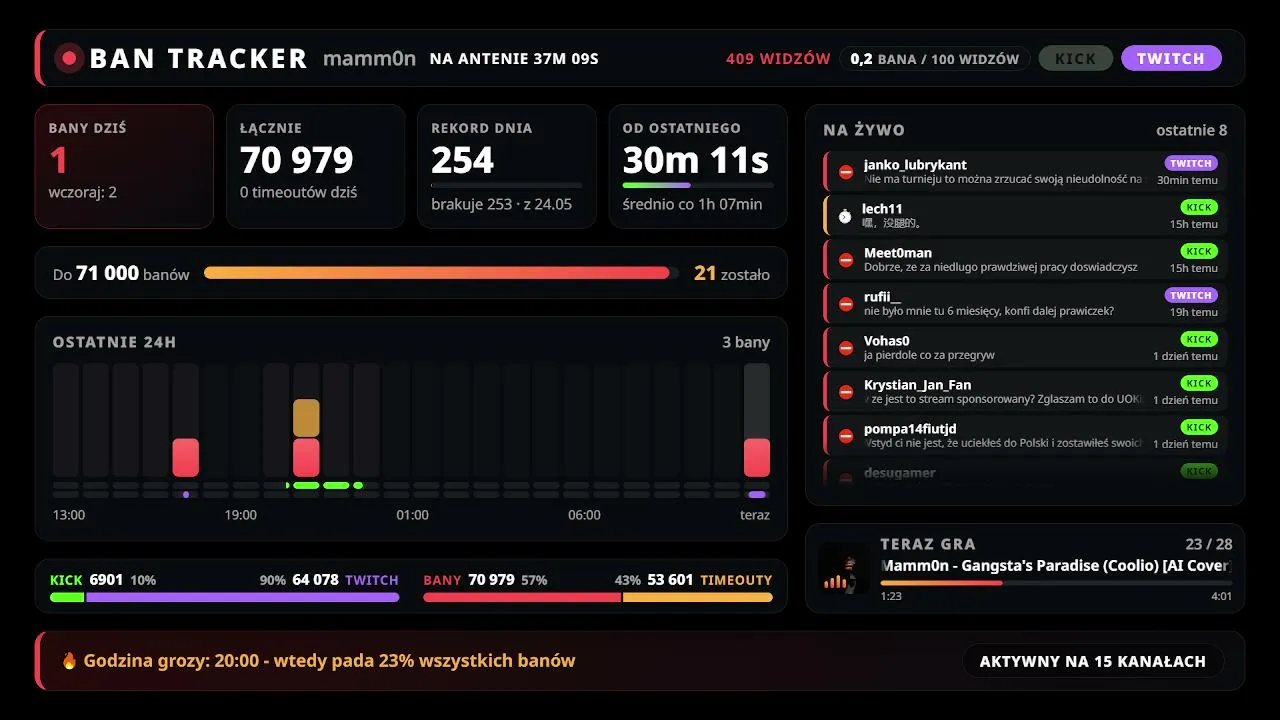Click the 64 078 TWITCH total
Screen dimensions: 1280x720
pos(345,580)
